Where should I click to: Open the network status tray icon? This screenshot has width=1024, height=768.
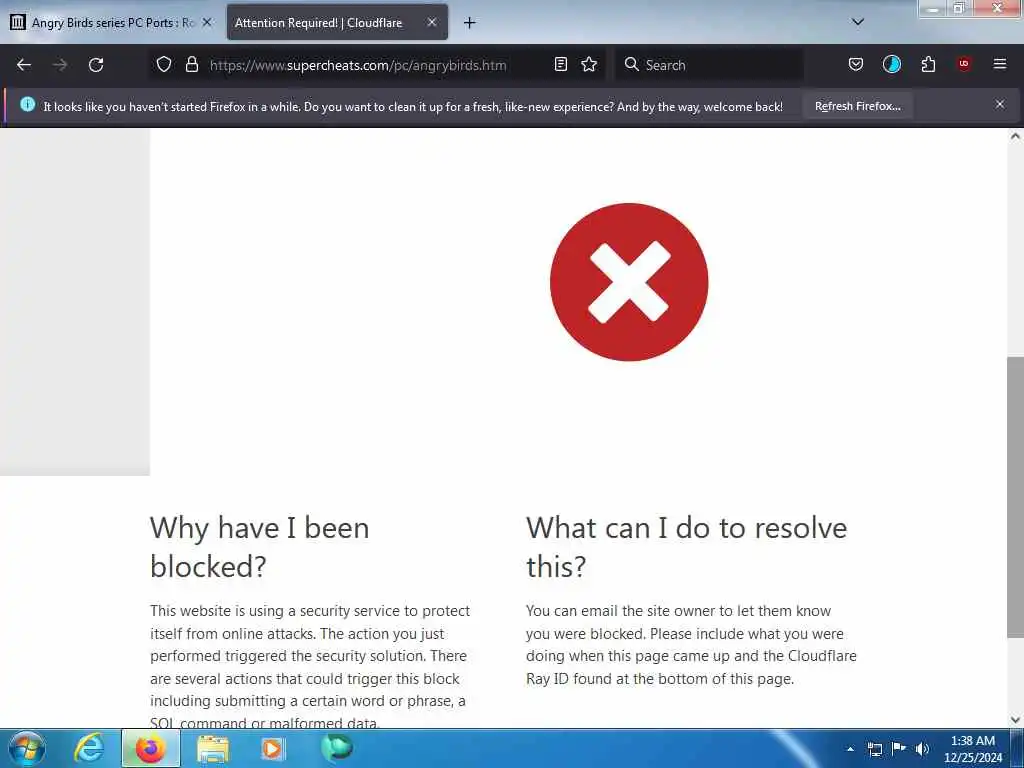coord(874,749)
